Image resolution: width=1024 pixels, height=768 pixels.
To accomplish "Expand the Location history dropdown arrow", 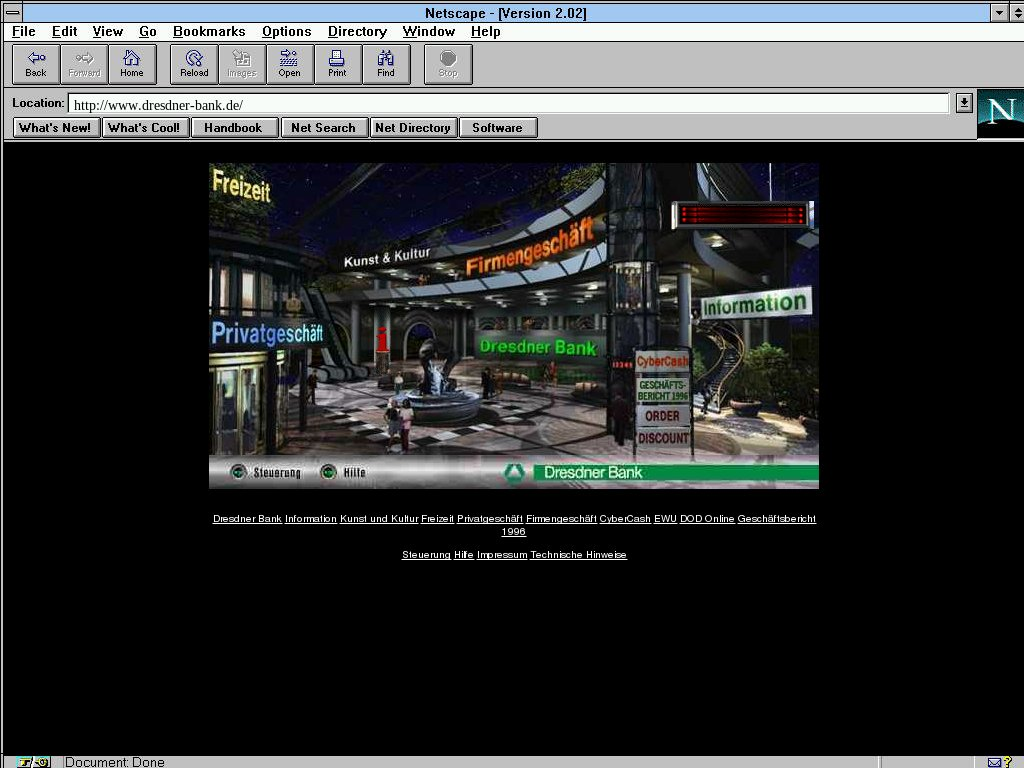I will 963,103.
